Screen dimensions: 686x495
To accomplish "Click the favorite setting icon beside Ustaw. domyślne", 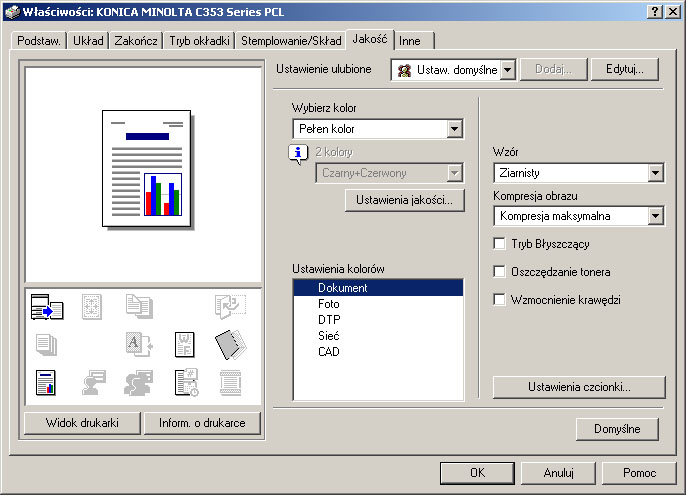I will [x=404, y=70].
